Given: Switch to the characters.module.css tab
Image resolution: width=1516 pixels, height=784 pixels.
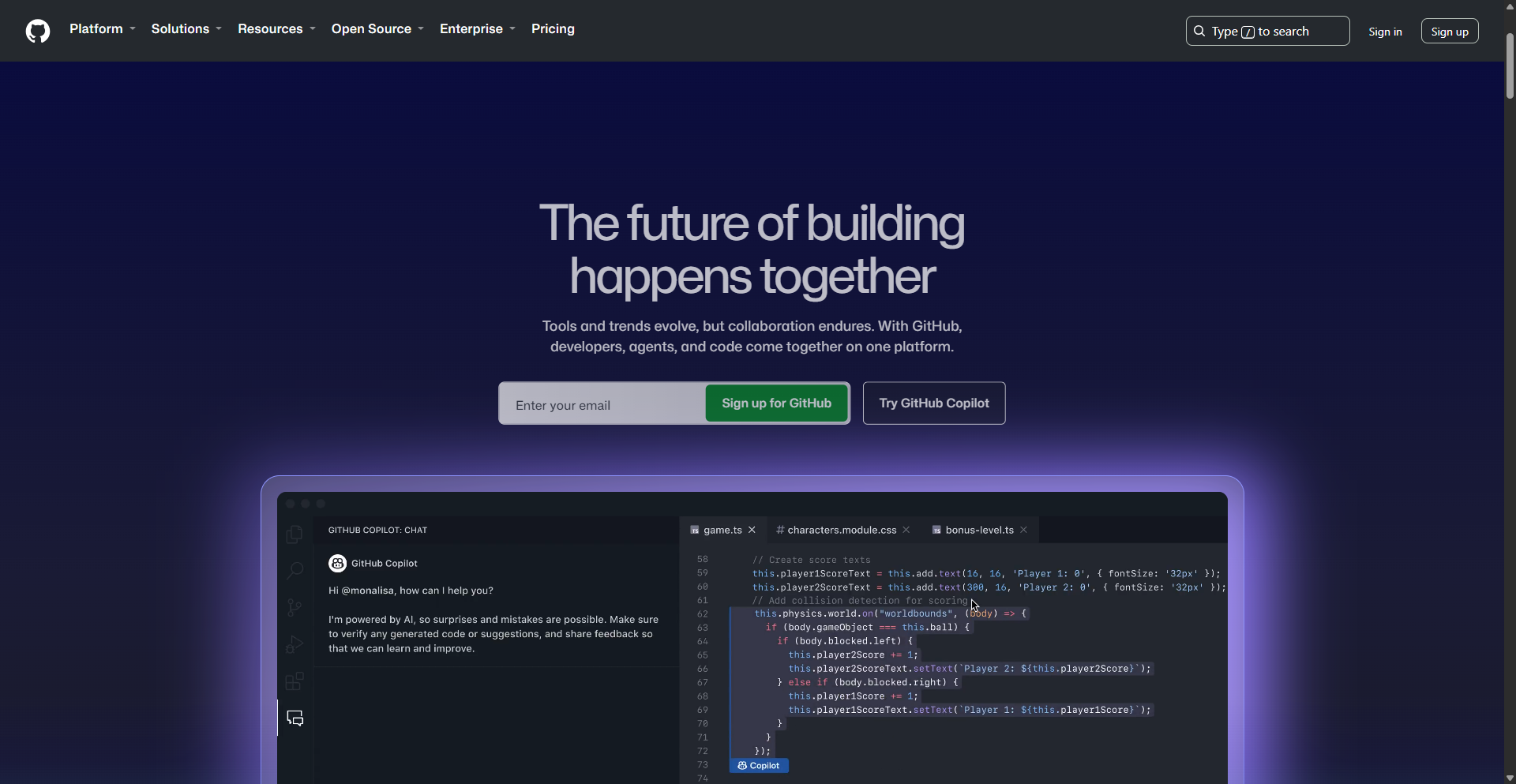Looking at the screenshot, I should (x=842, y=530).
